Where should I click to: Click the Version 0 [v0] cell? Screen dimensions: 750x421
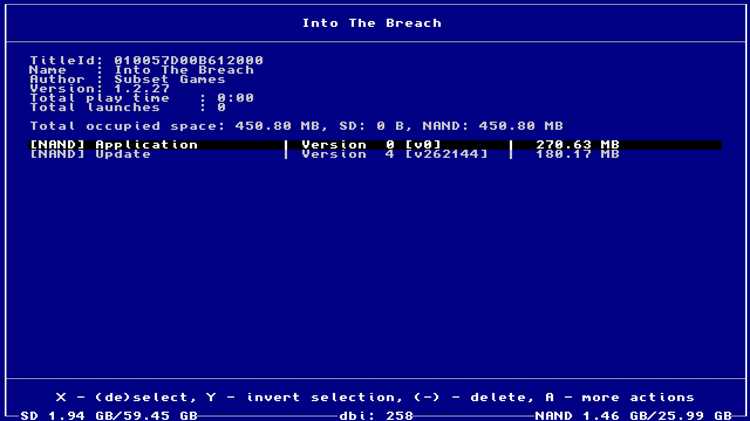[371, 144]
